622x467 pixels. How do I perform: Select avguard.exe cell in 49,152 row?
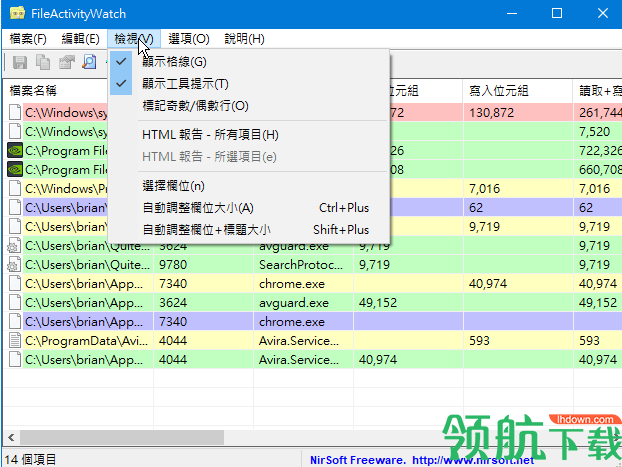coord(303,303)
